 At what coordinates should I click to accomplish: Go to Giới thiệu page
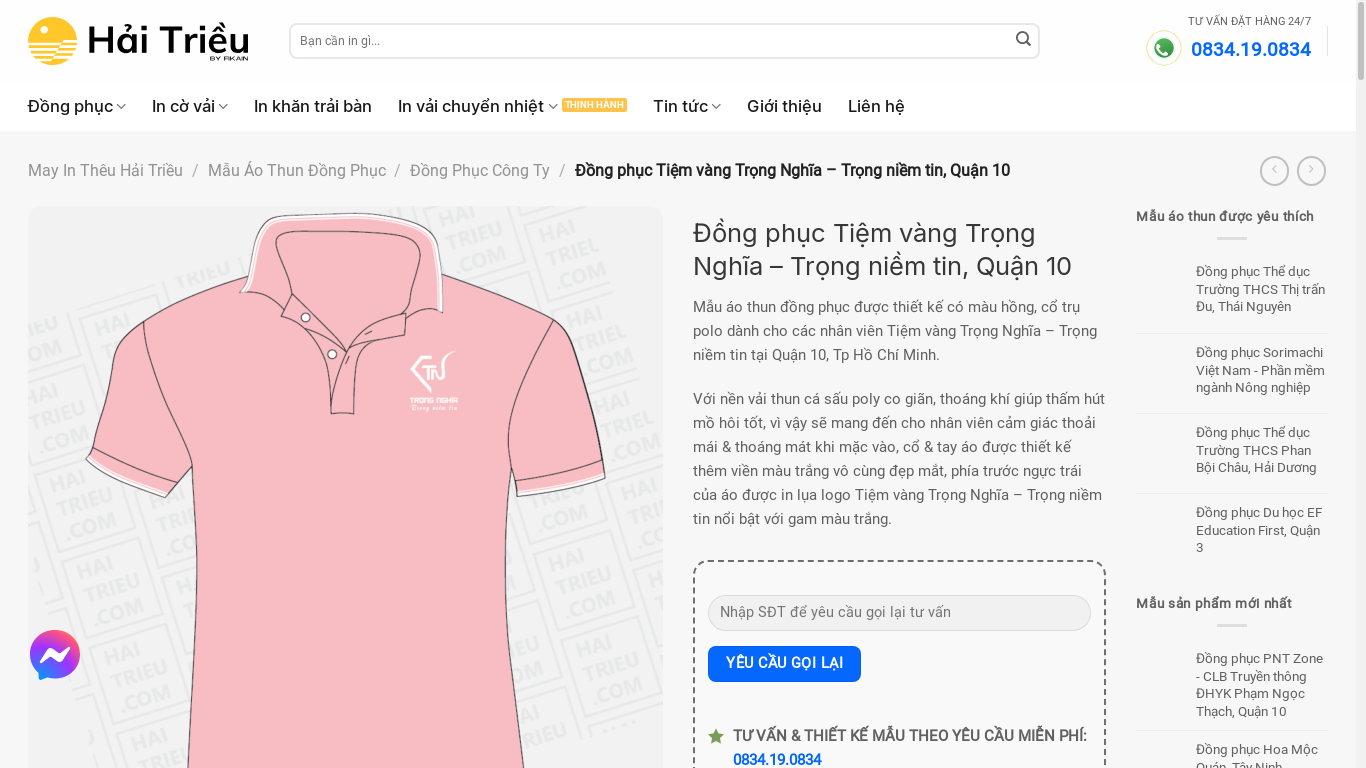(x=784, y=106)
